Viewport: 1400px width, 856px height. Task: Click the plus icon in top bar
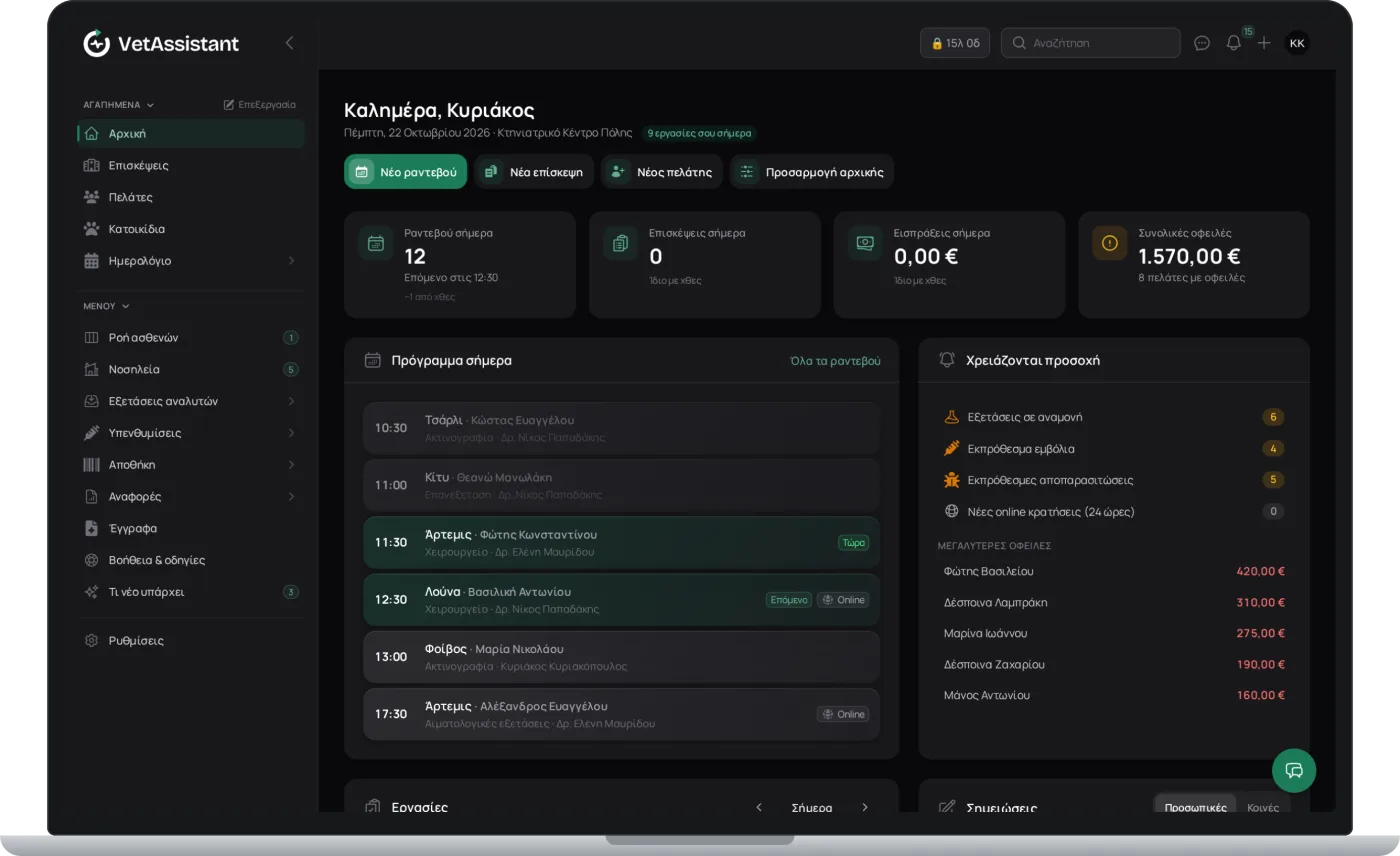[x=1264, y=43]
